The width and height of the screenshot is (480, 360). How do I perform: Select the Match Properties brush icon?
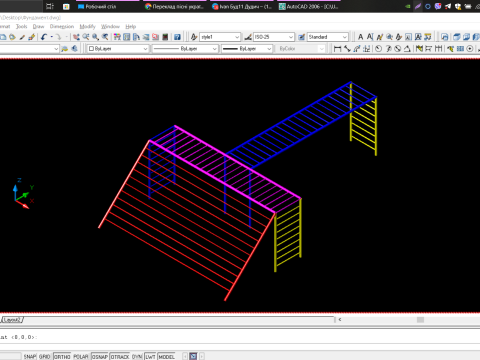click(x=22, y=37)
